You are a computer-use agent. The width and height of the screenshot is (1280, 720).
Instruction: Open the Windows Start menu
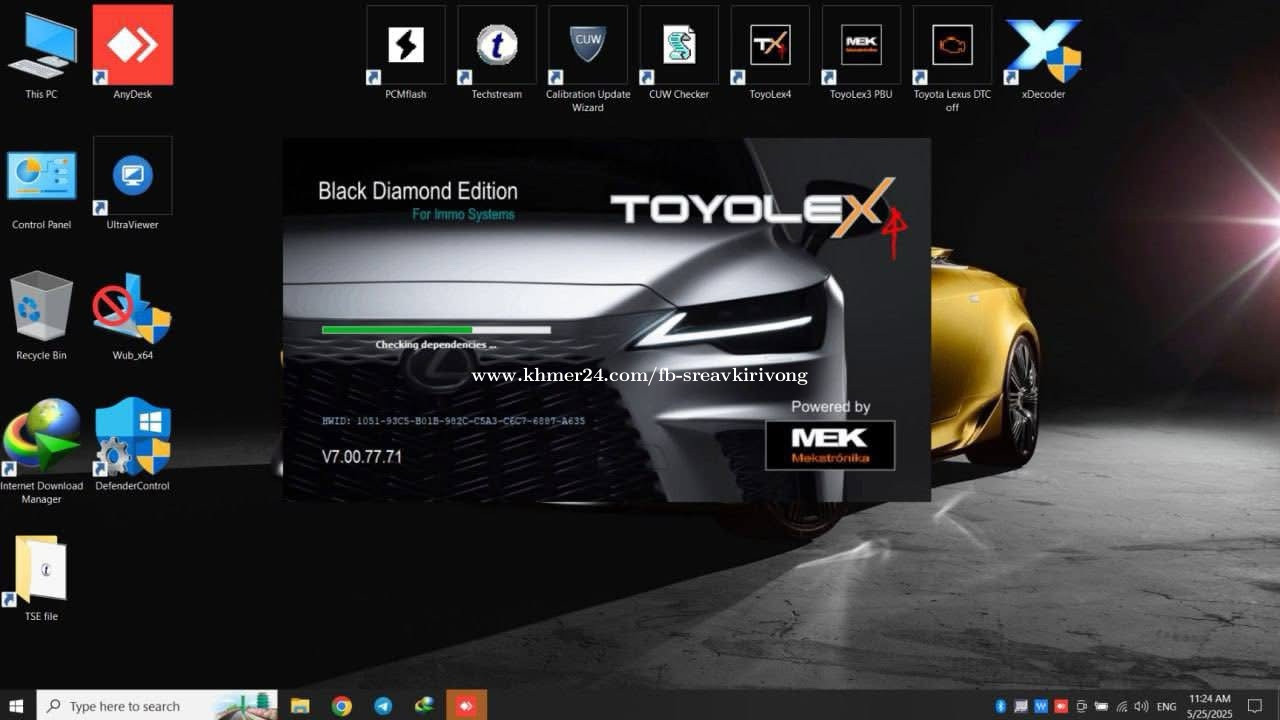(x=16, y=706)
